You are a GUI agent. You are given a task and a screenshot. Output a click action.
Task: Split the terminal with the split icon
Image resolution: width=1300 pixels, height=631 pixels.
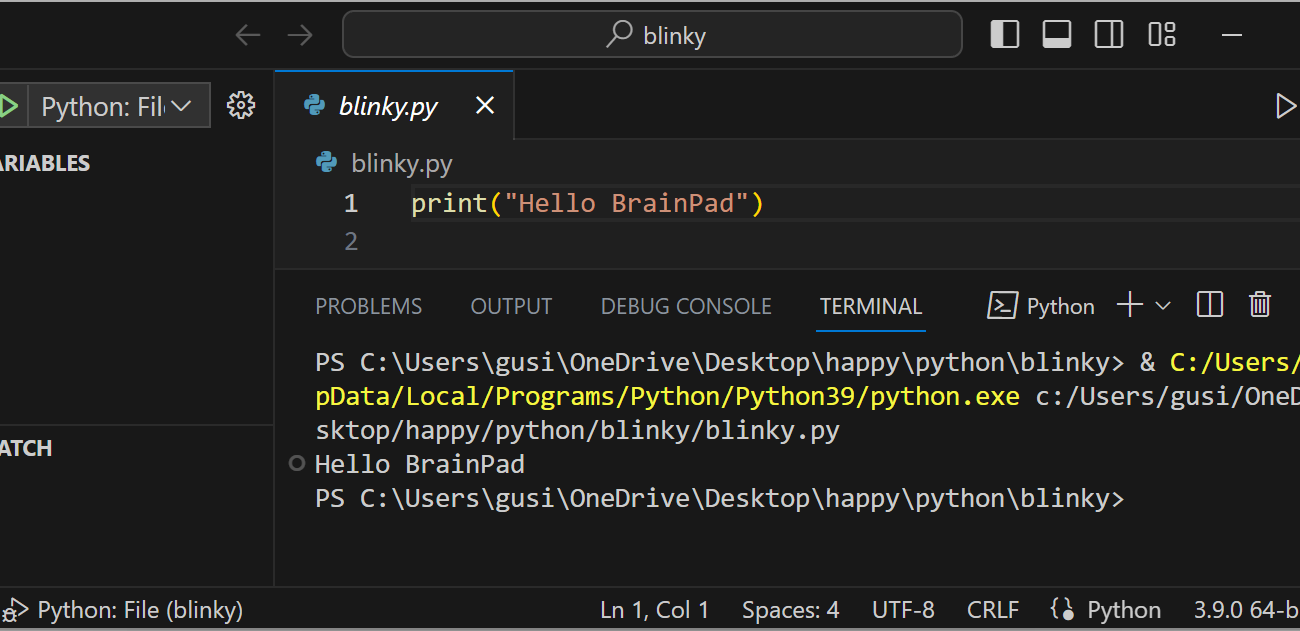[1210, 305]
